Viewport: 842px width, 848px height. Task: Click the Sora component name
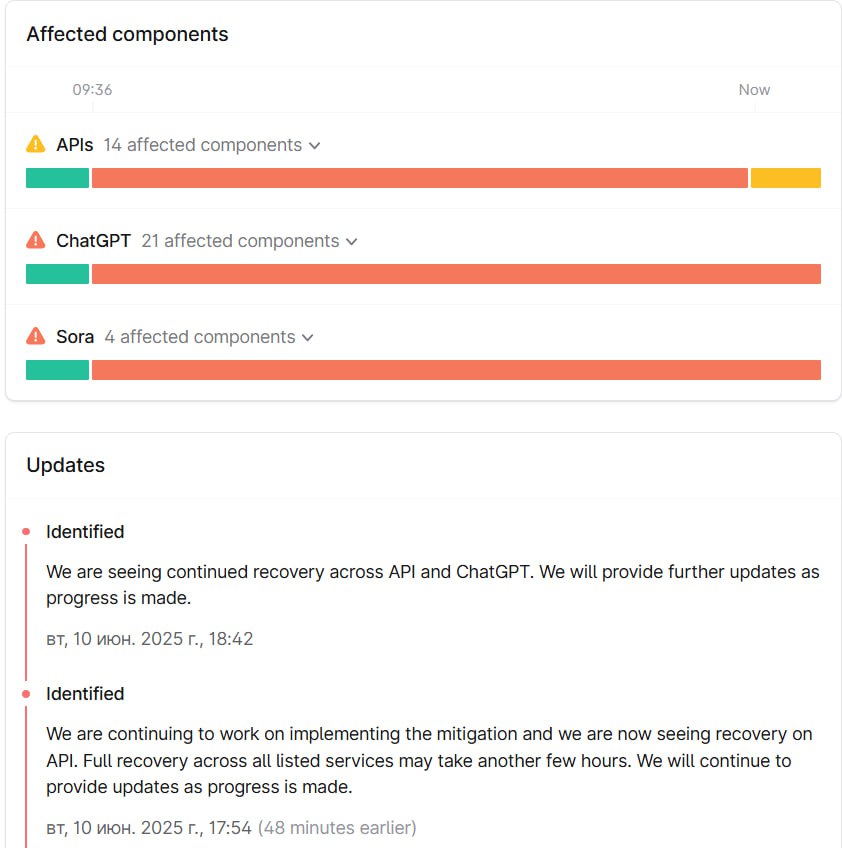(x=75, y=337)
